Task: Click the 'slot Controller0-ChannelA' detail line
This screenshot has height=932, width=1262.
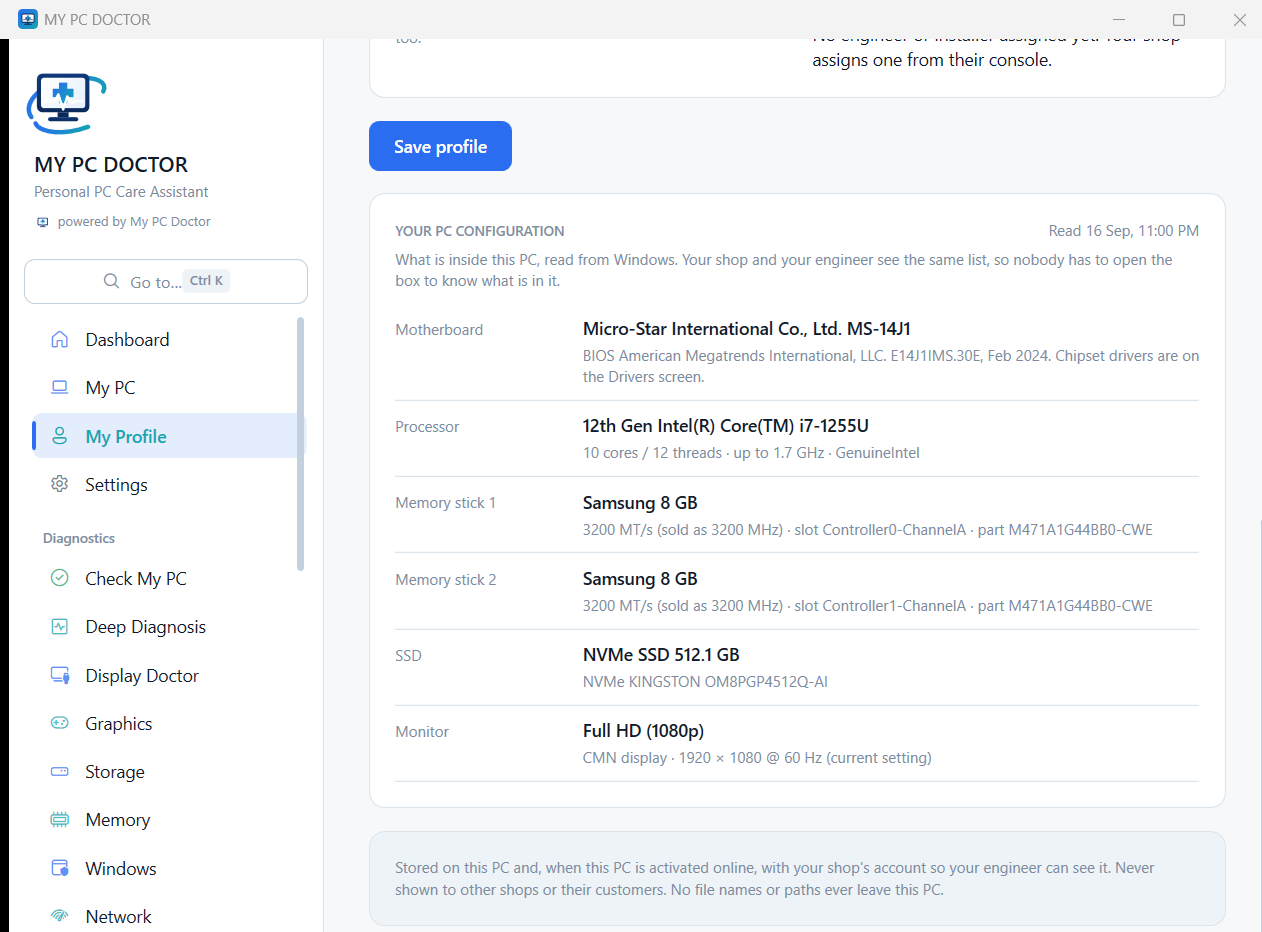Action: pos(868,529)
